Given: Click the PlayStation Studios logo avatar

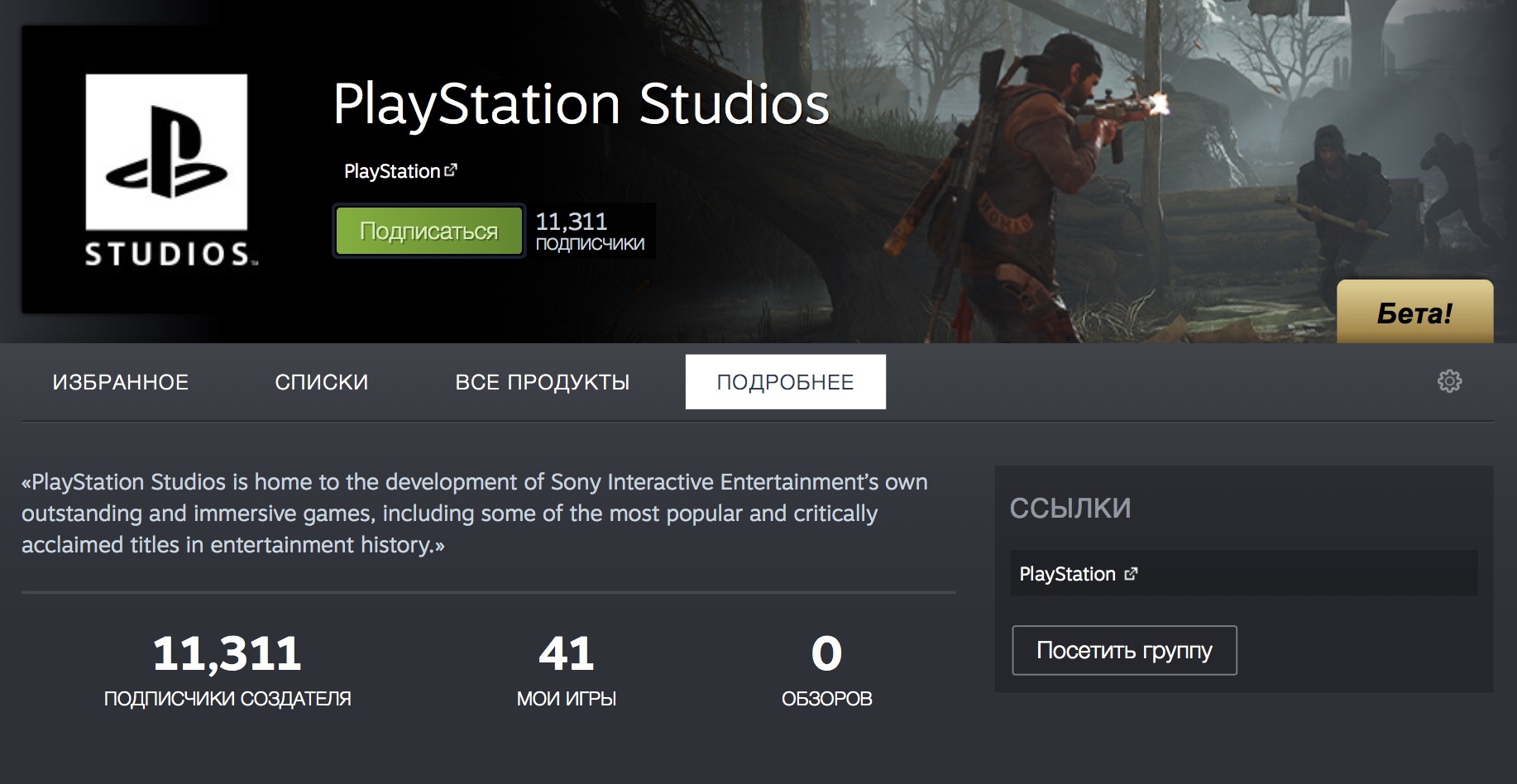Looking at the screenshot, I should (166, 170).
